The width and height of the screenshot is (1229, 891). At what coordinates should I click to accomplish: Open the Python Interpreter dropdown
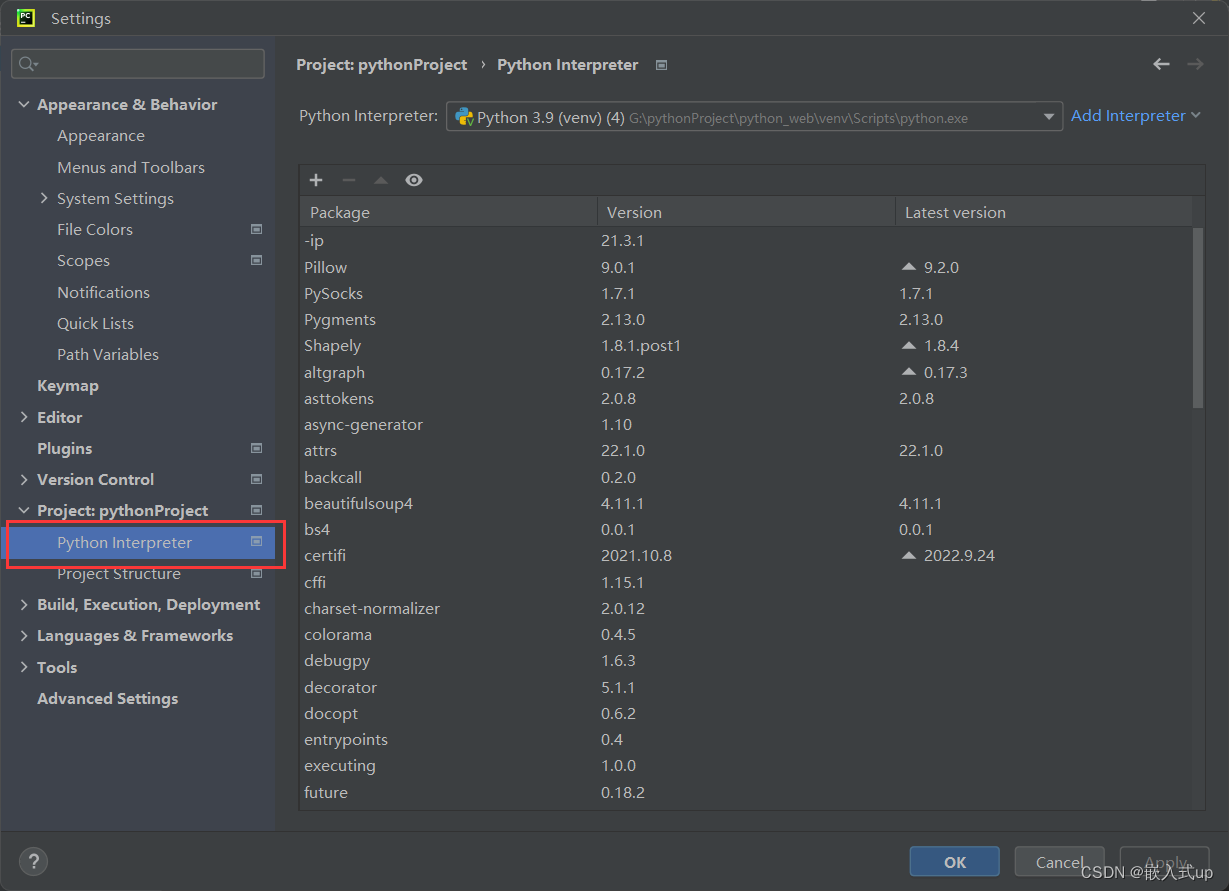tap(754, 117)
